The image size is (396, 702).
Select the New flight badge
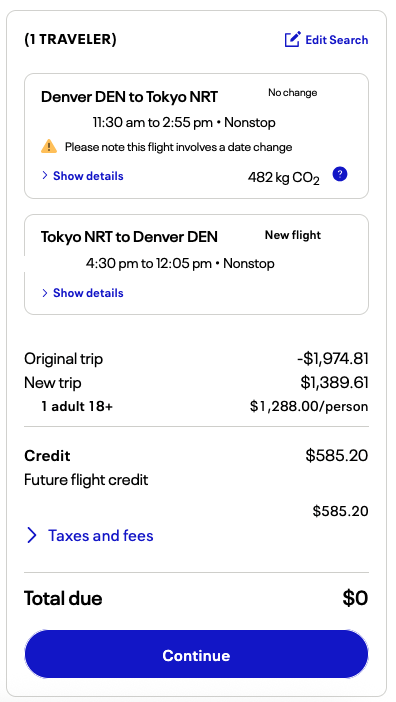click(x=293, y=235)
